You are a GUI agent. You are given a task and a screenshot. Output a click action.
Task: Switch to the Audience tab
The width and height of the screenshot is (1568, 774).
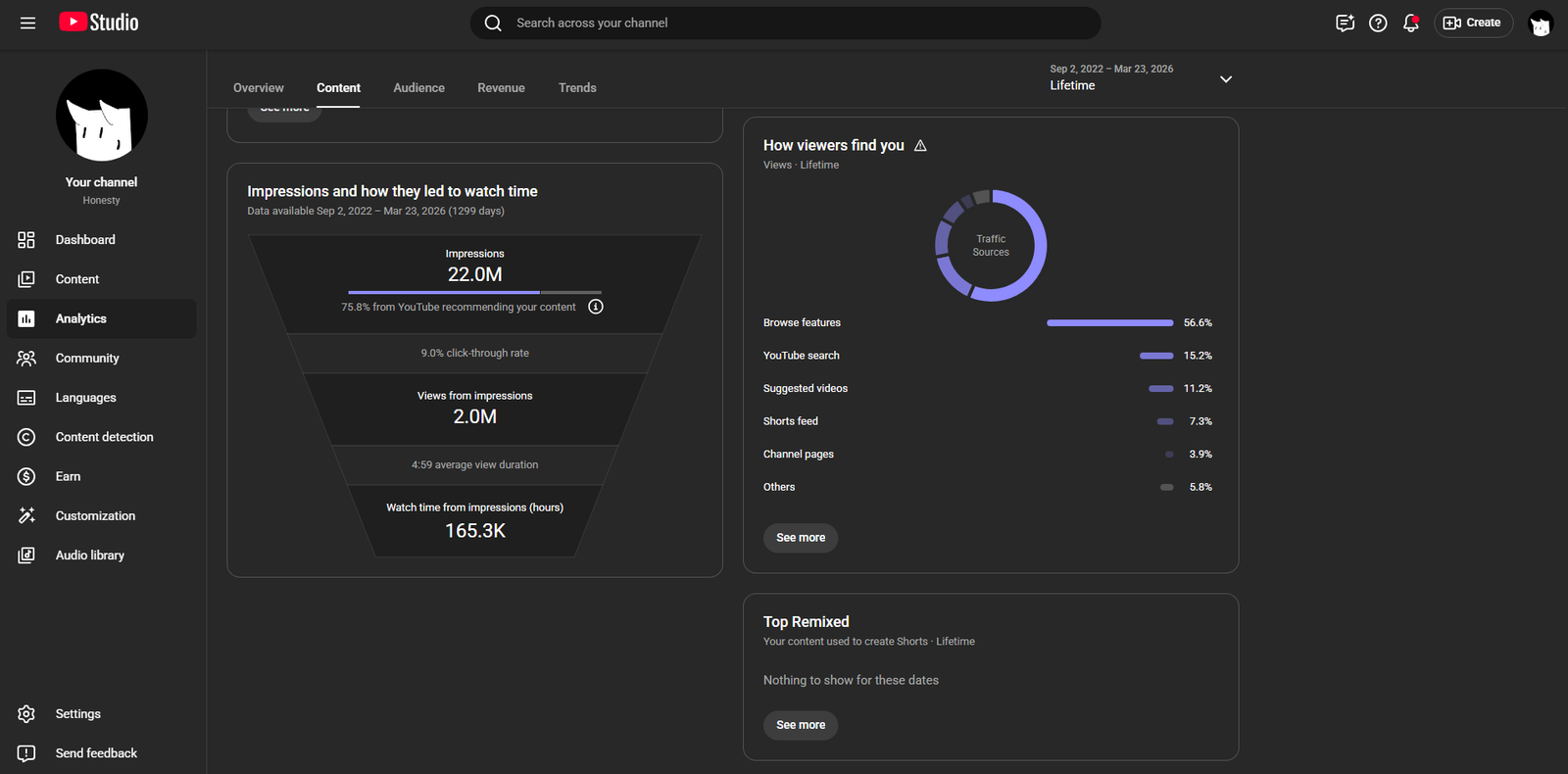[x=418, y=88]
